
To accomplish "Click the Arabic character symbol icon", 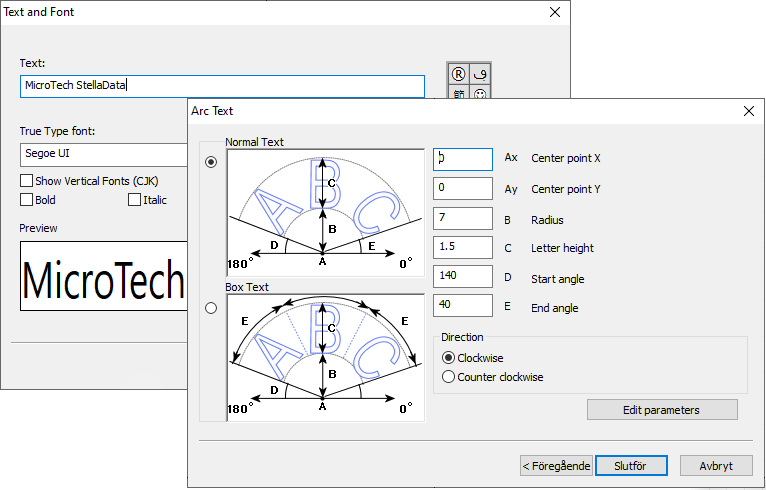I will tap(480, 74).
